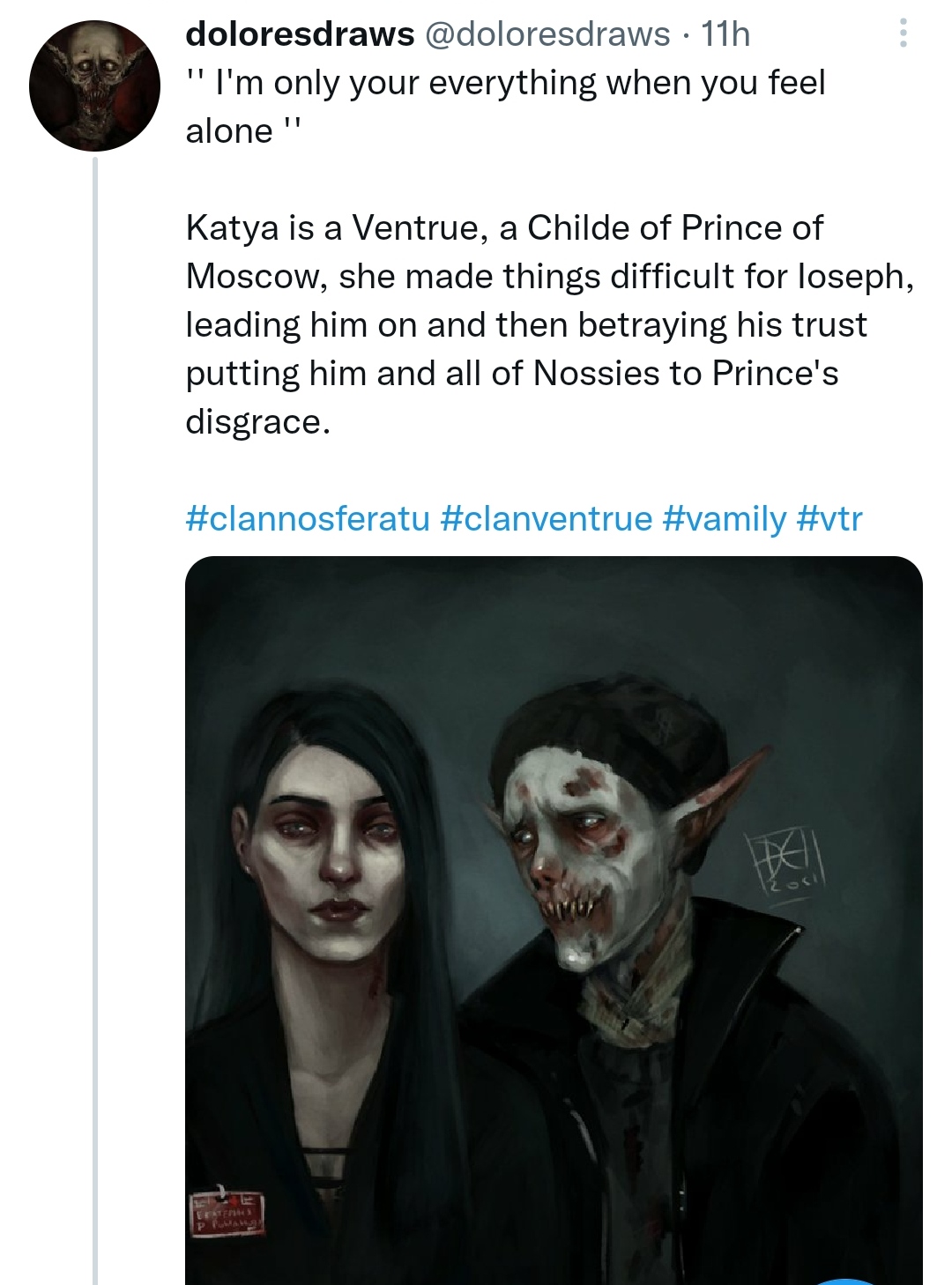Open the three-dot more options menu
This screenshot has width=952, height=1285.
coord(903,34)
